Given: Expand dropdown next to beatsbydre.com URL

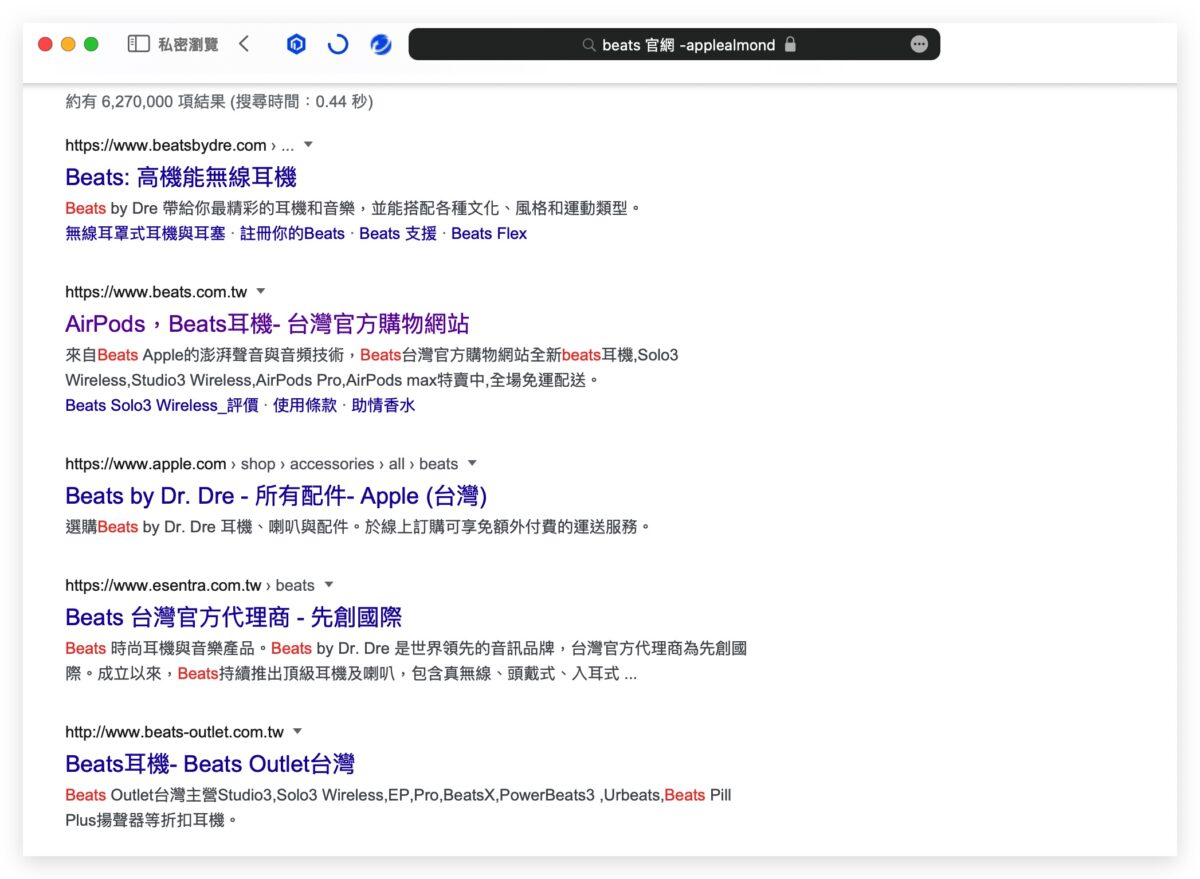Looking at the screenshot, I should click(x=308, y=145).
